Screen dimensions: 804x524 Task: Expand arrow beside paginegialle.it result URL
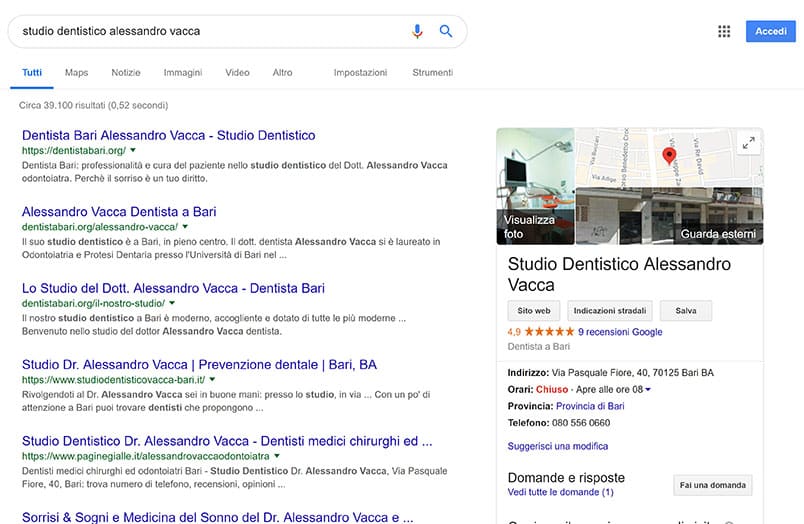tap(277, 456)
